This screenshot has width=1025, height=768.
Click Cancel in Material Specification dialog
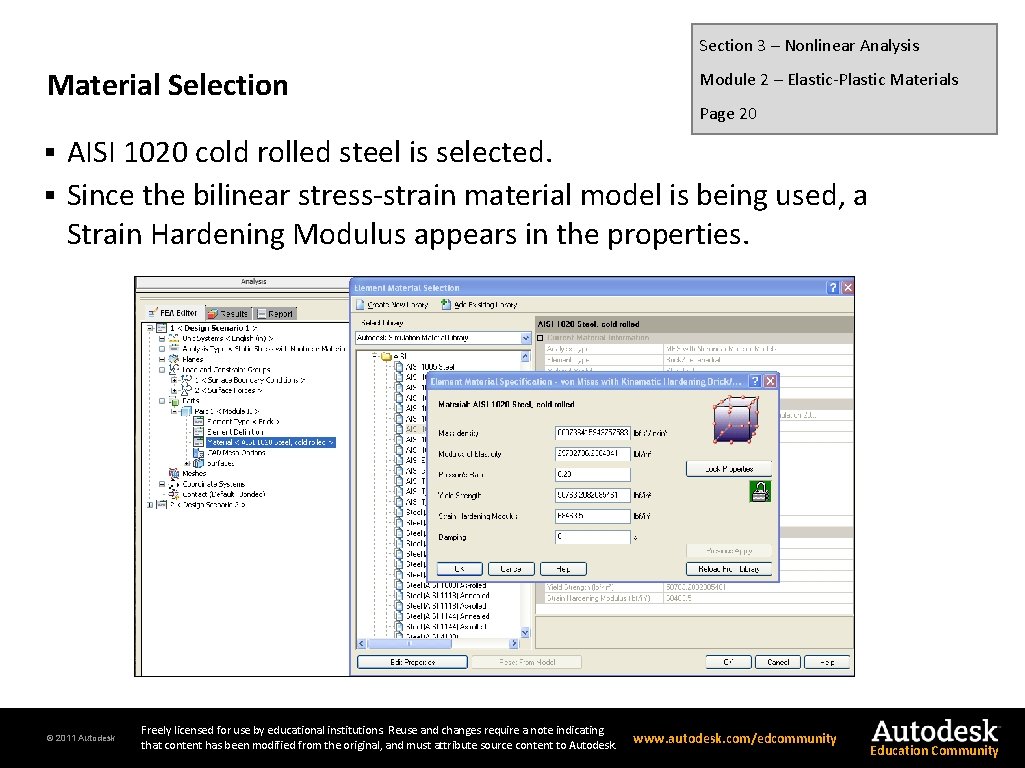pos(511,569)
